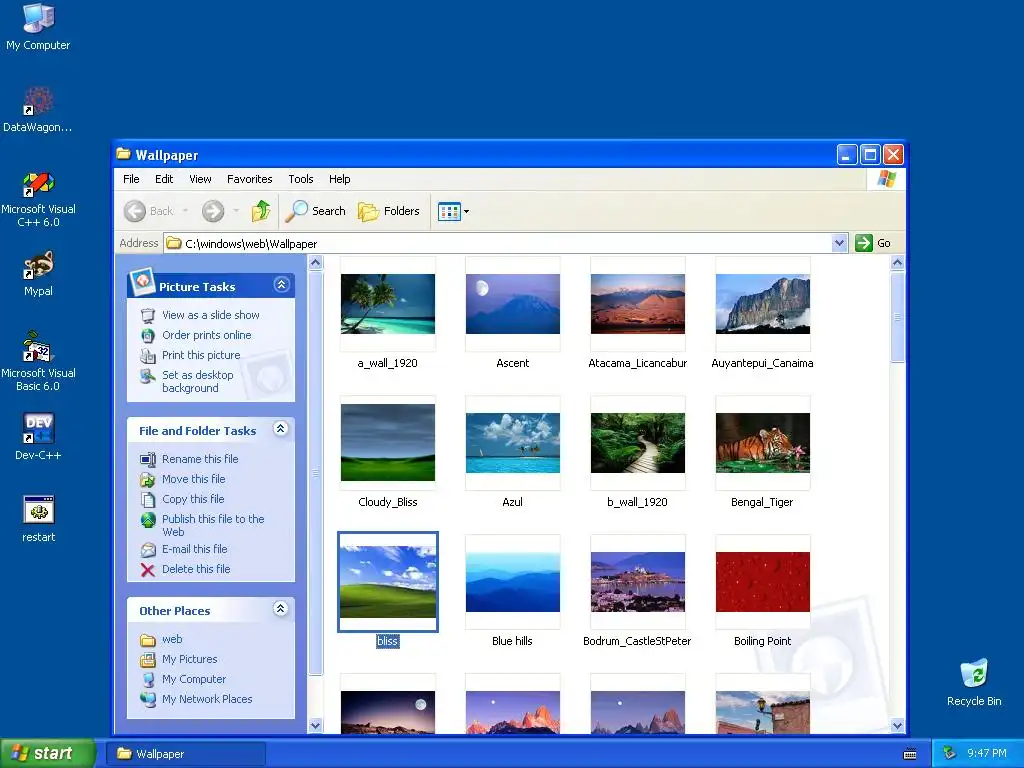The image size is (1024, 768).
Task: Expand the Address bar dropdown
Action: coord(840,244)
